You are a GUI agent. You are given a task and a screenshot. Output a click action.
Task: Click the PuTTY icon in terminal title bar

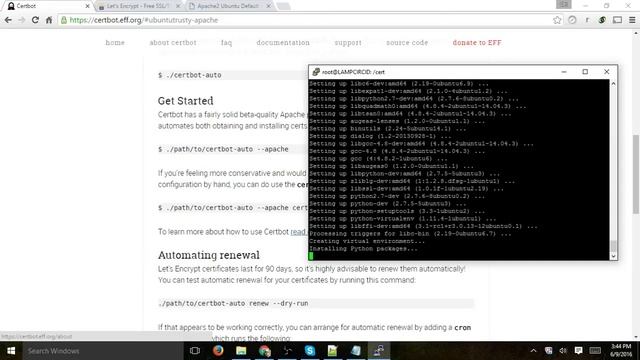(x=316, y=72)
